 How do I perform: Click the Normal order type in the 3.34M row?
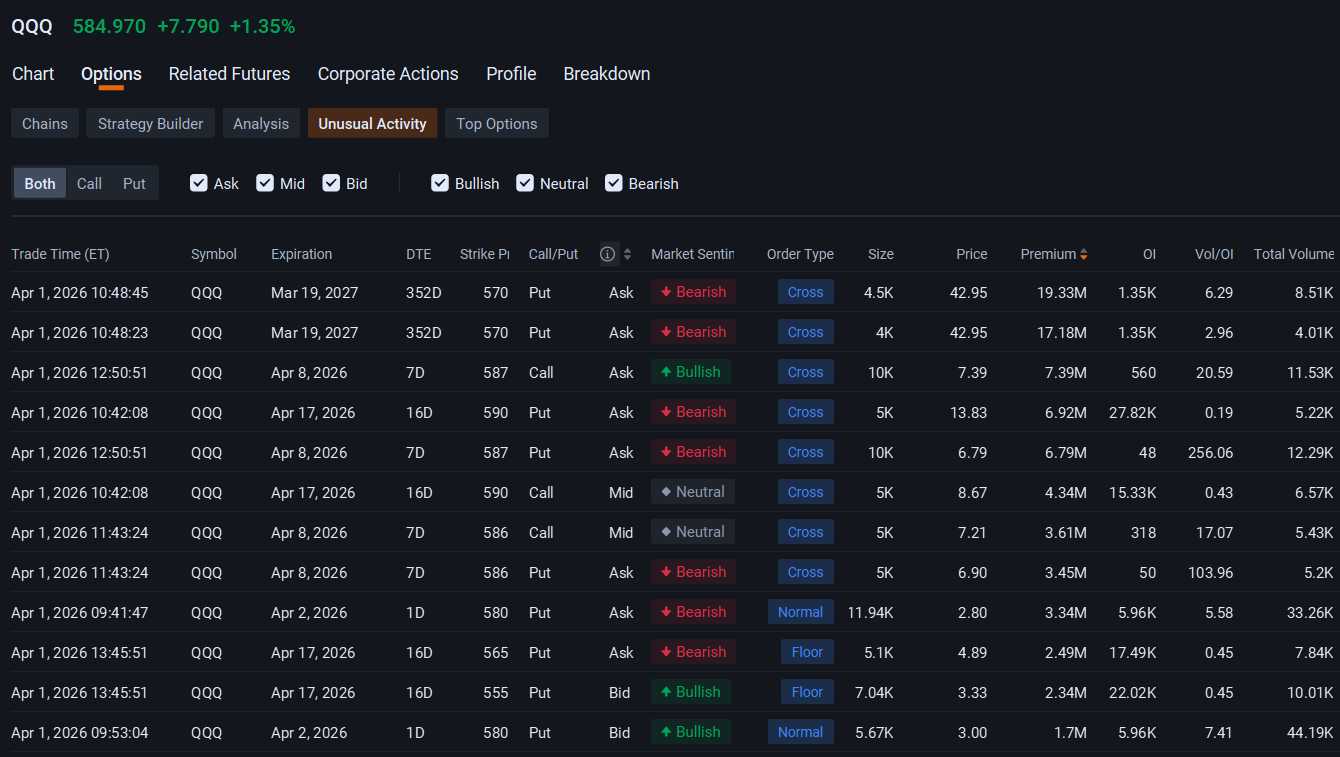801,612
